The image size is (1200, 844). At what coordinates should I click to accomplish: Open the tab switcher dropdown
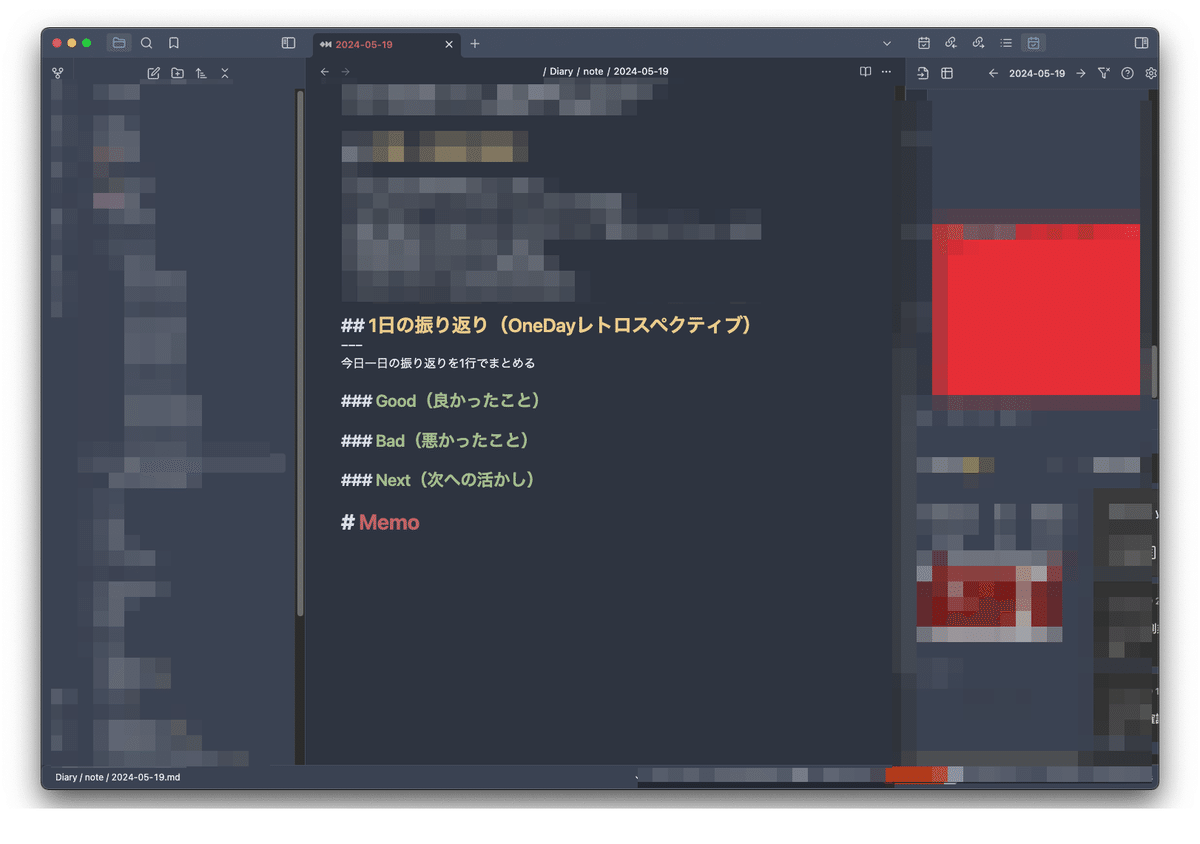coord(886,43)
